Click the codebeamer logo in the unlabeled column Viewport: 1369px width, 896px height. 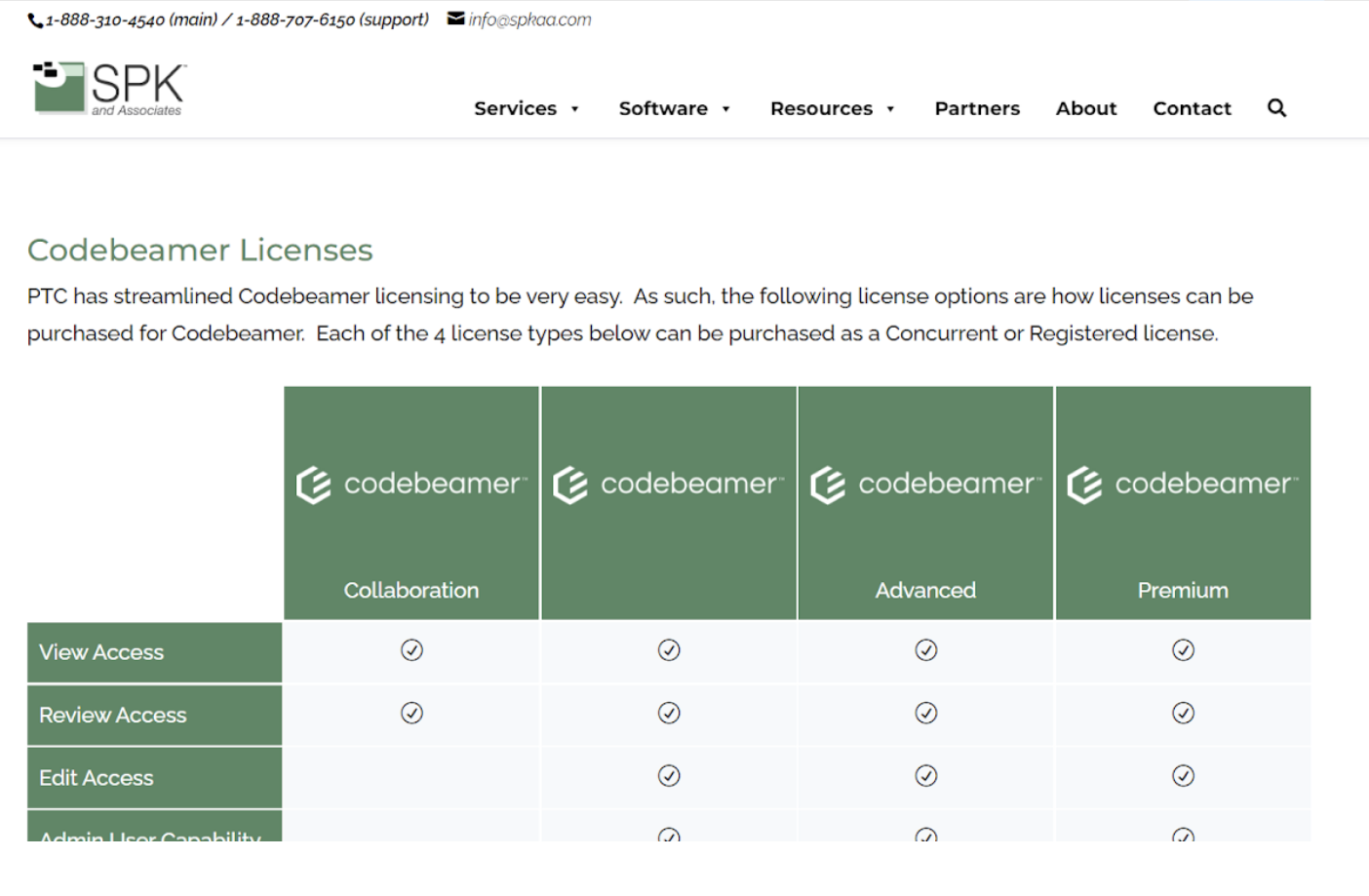coord(668,485)
